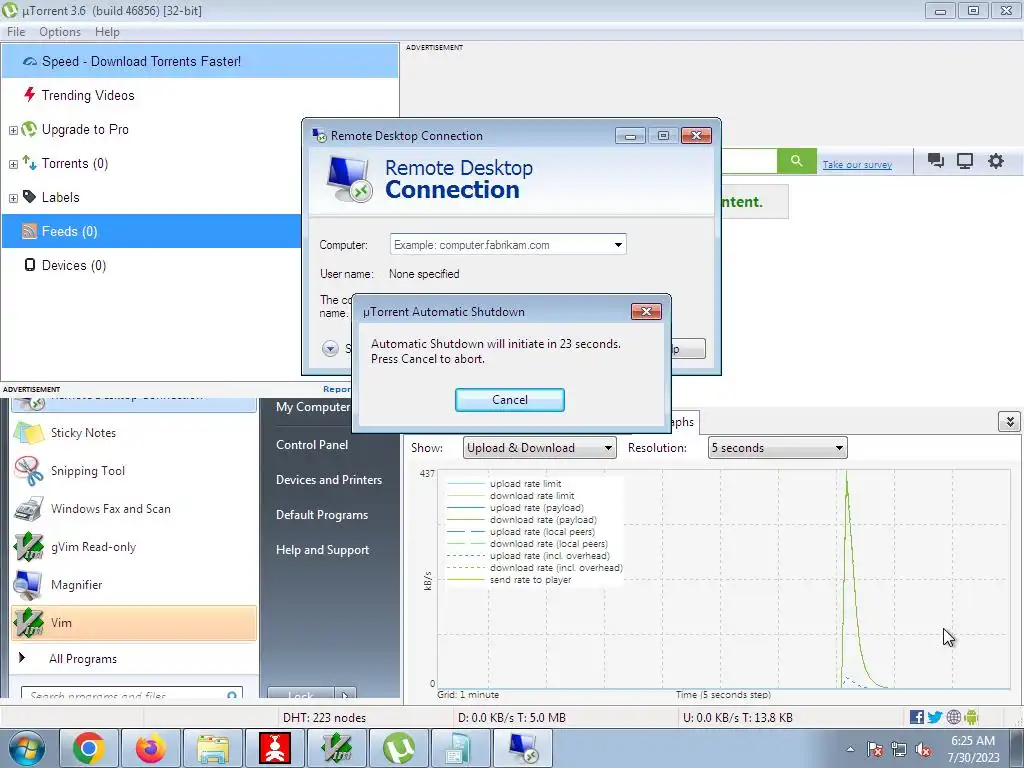Image resolution: width=1024 pixels, height=768 pixels.
Task: Click the Upgrade to Pro µTorrent icon
Action: click(x=29, y=129)
